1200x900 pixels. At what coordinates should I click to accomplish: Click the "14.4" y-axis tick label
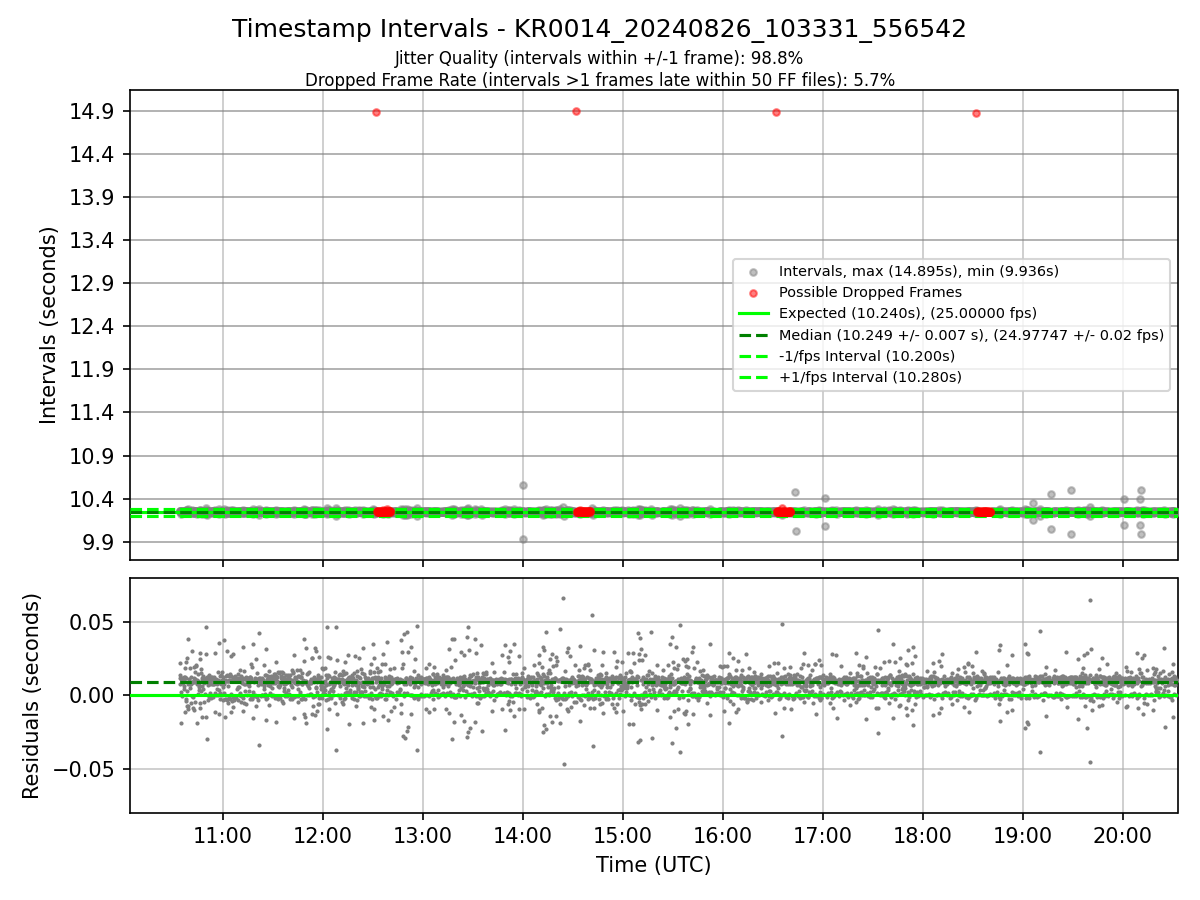pyautogui.click(x=92, y=154)
